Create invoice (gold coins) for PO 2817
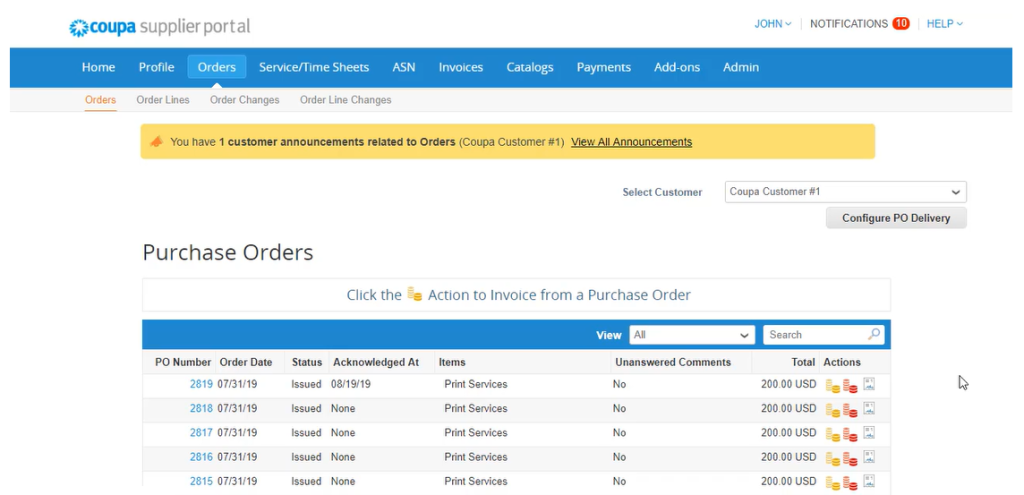 coord(833,434)
